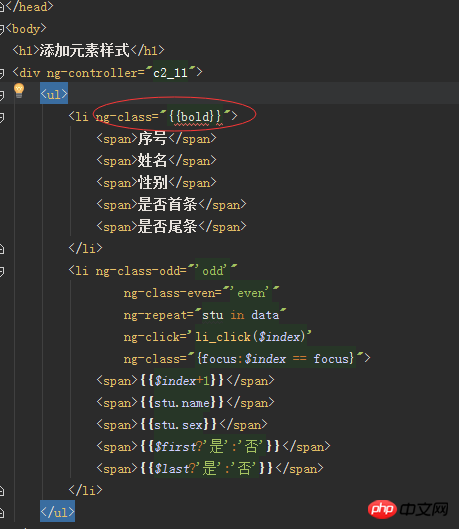
Task: Collapse the ul block fold marker
Action: [2, 95]
